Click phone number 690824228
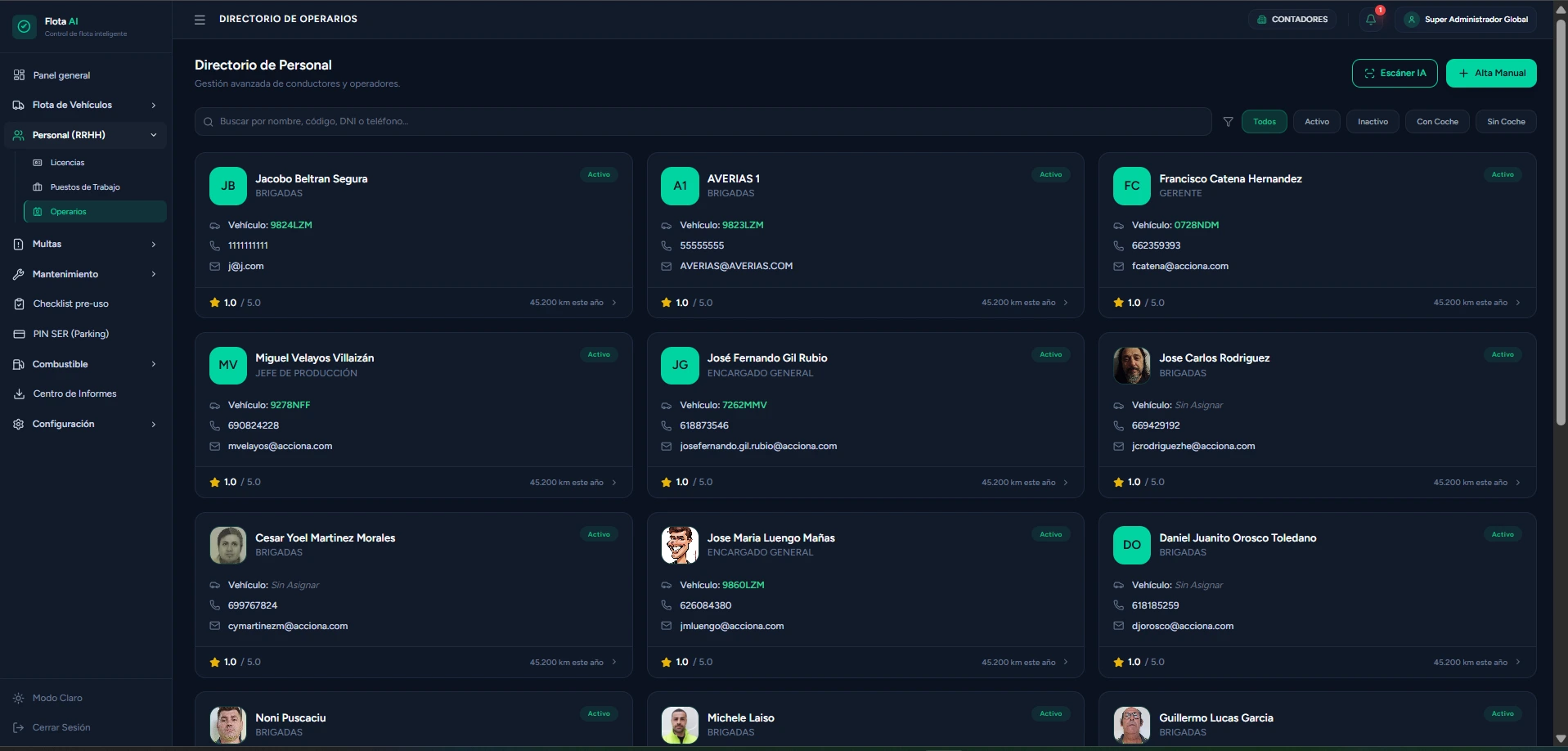 point(254,425)
